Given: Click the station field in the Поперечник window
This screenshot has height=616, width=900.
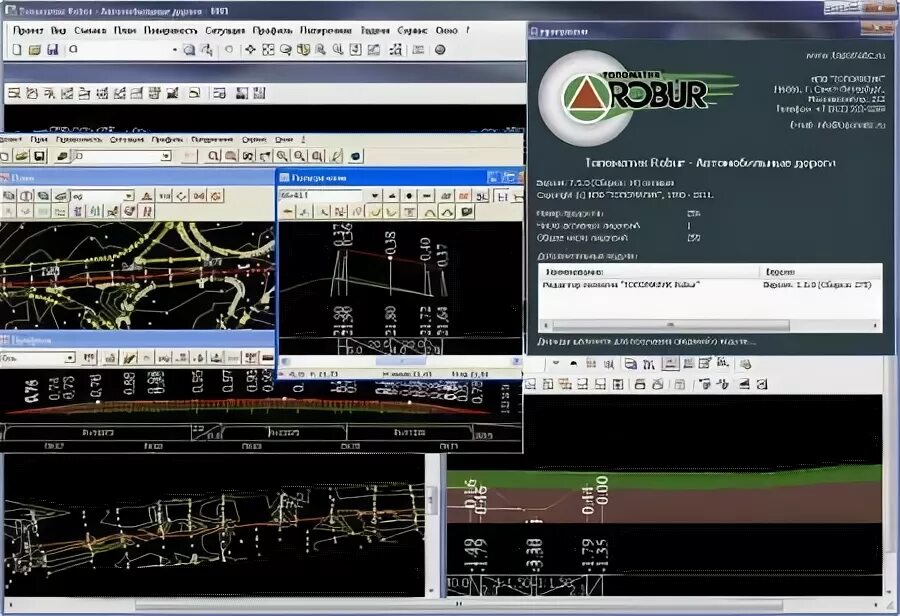Looking at the screenshot, I should pos(323,196).
